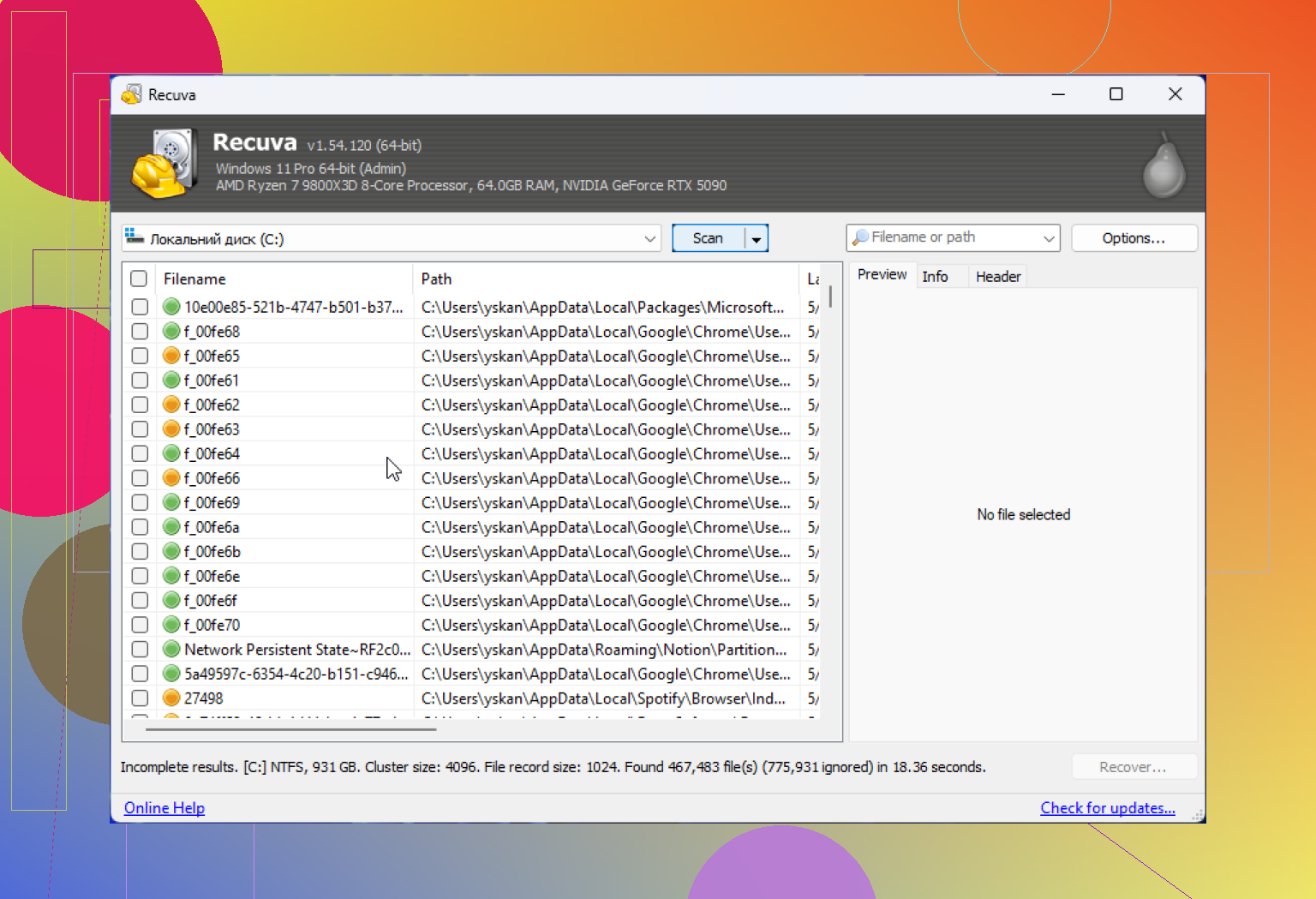
Task: Click the orange status dot for f_00fe65
Action: [171, 356]
